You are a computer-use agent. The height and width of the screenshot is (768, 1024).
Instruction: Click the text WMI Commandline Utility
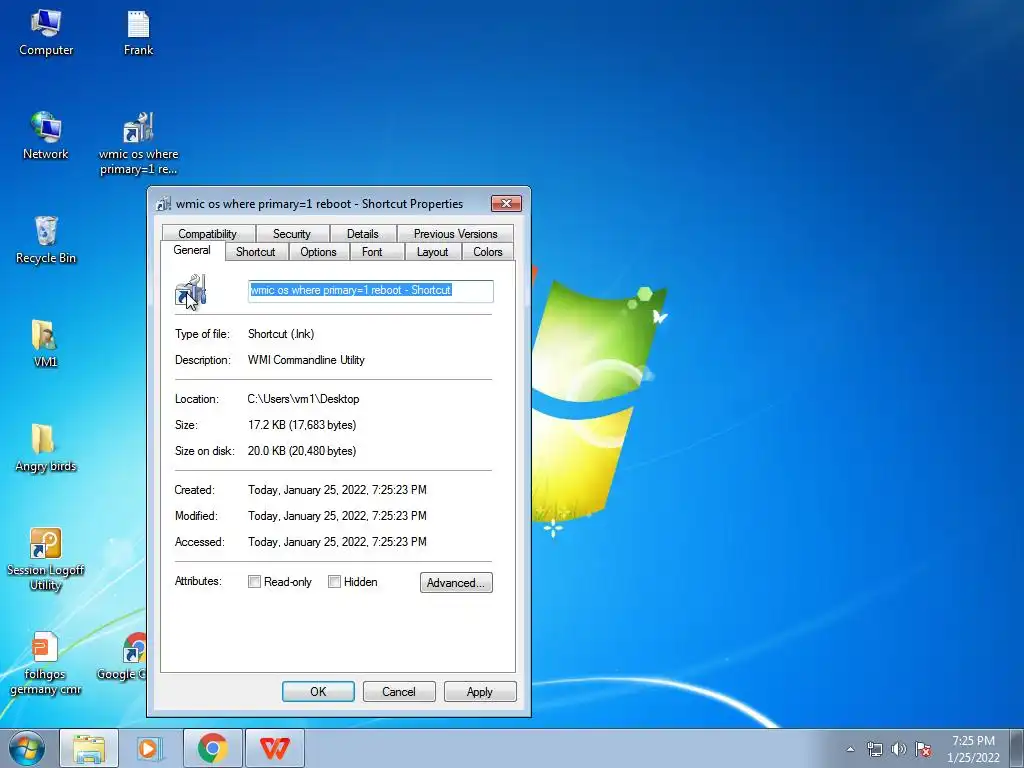click(x=306, y=360)
